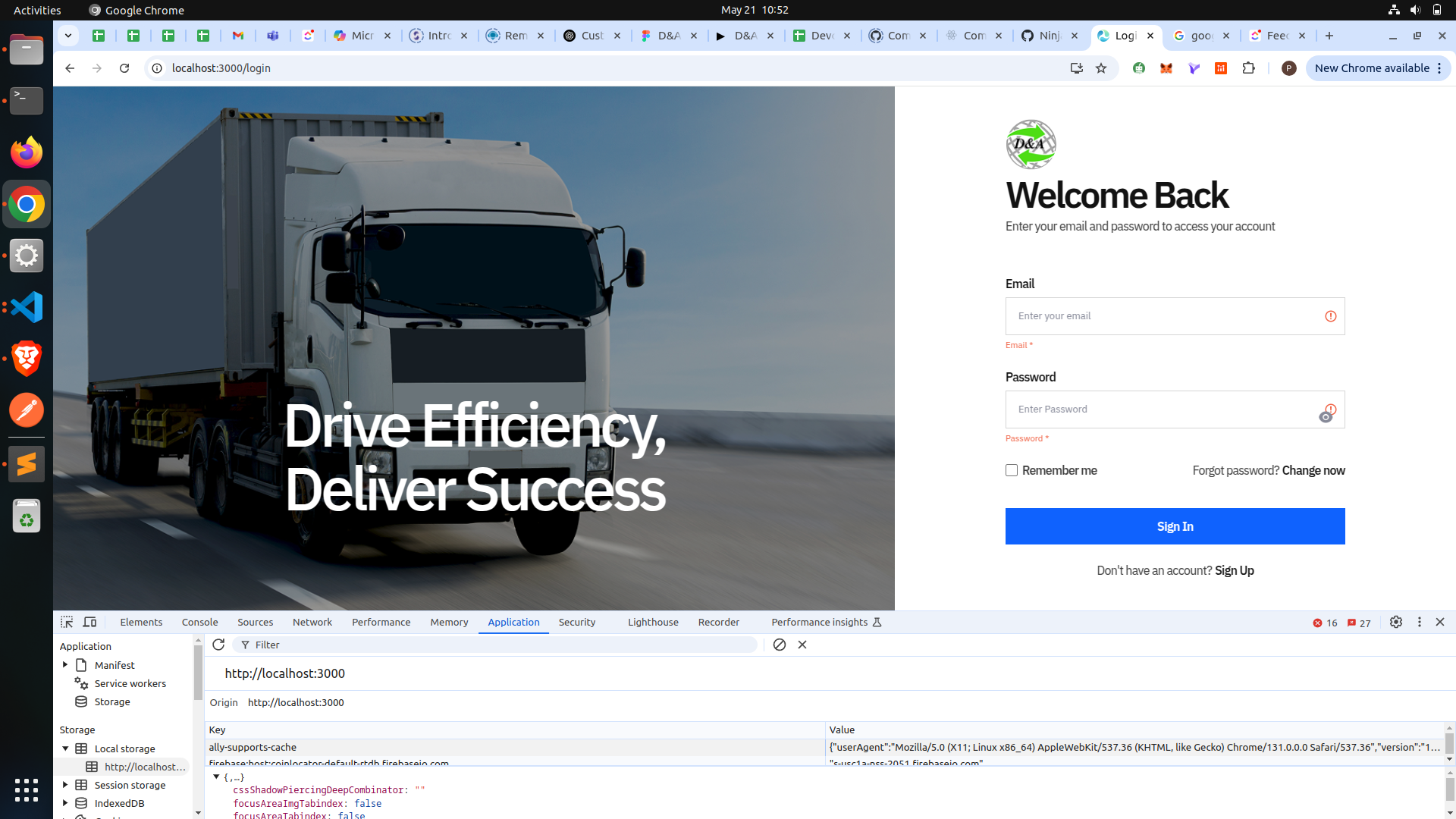Bookmark this page with star icon

[1101, 68]
